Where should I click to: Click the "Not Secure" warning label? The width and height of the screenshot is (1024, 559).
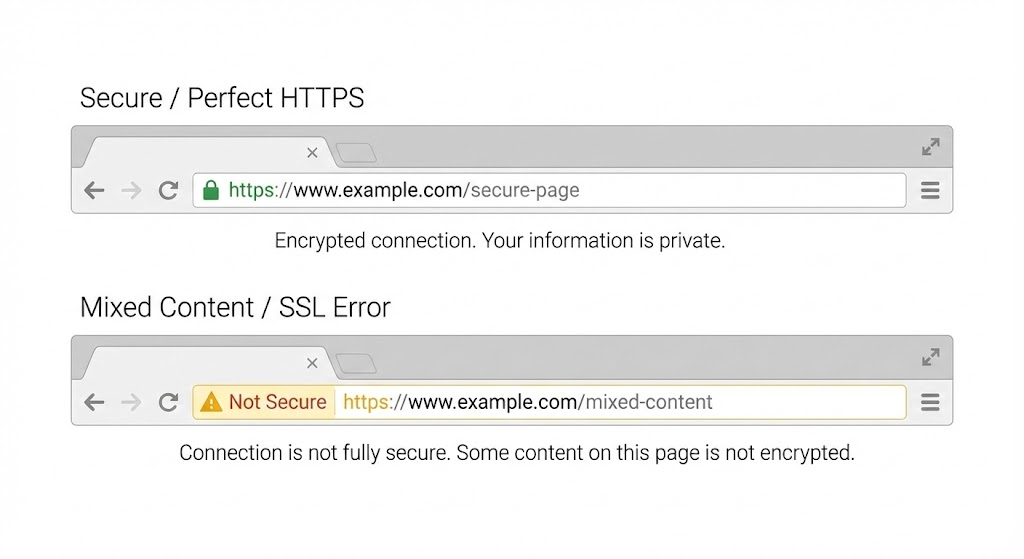[x=277, y=402]
